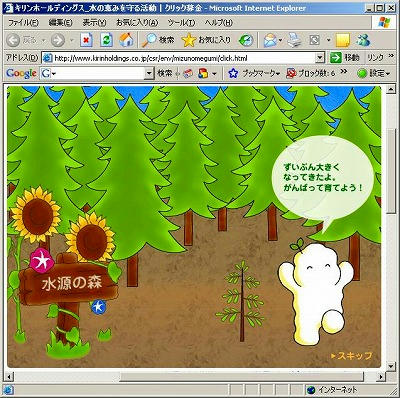
Task: Go to the Home page icon
Action: point(126,40)
